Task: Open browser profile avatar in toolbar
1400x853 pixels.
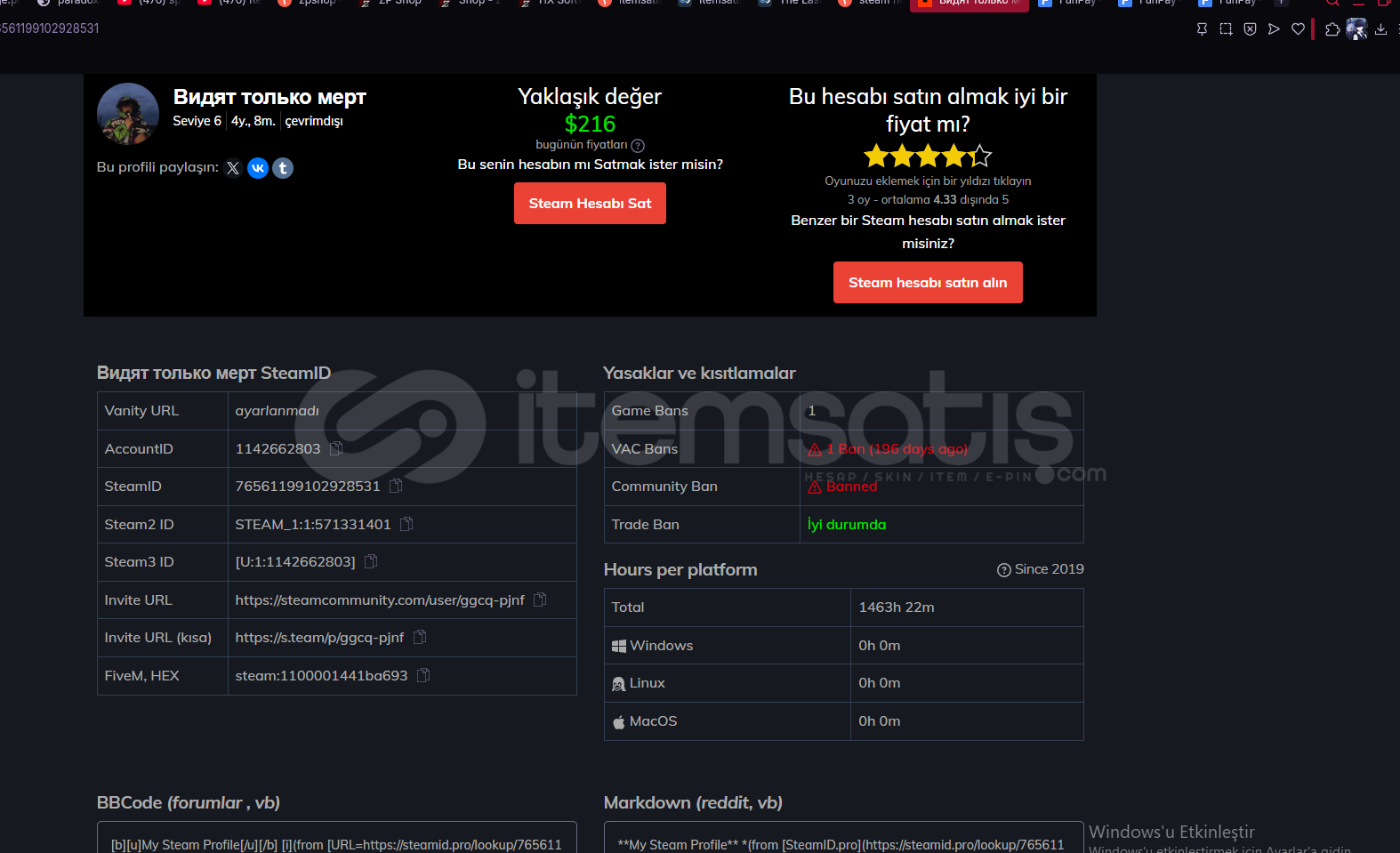Action: click(x=1356, y=29)
